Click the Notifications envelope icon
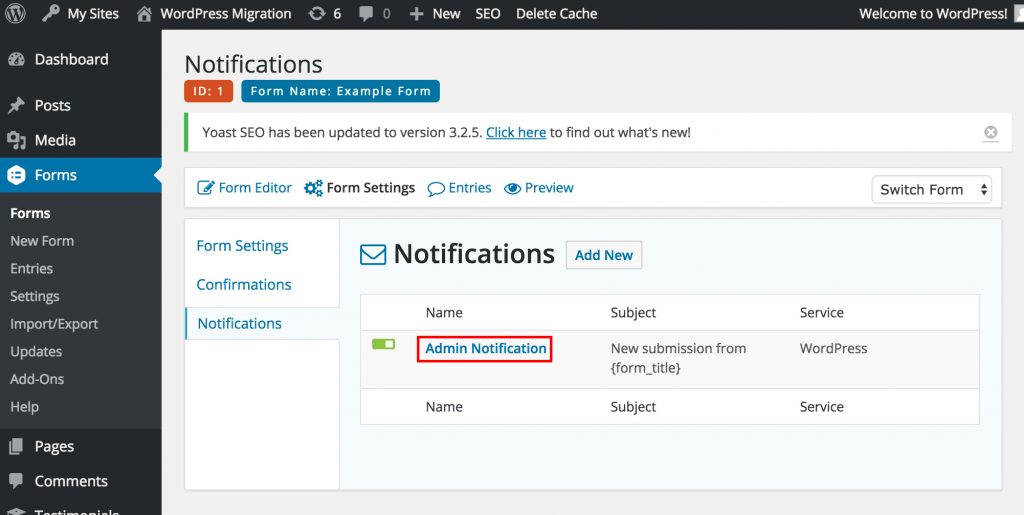Image resolution: width=1024 pixels, height=515 pixels. (373, 255)
